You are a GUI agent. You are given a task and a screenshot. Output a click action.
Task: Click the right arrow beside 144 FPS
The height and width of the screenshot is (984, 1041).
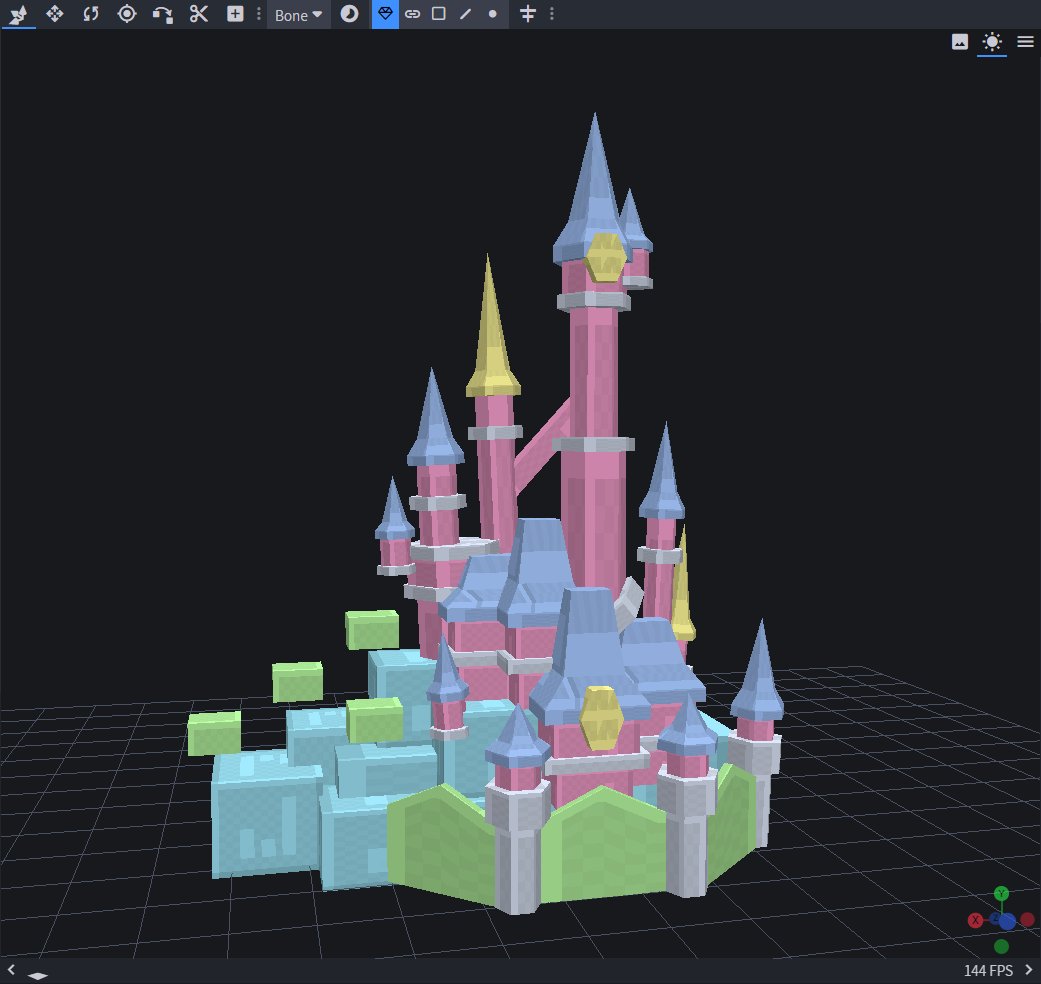[1029, 971]
